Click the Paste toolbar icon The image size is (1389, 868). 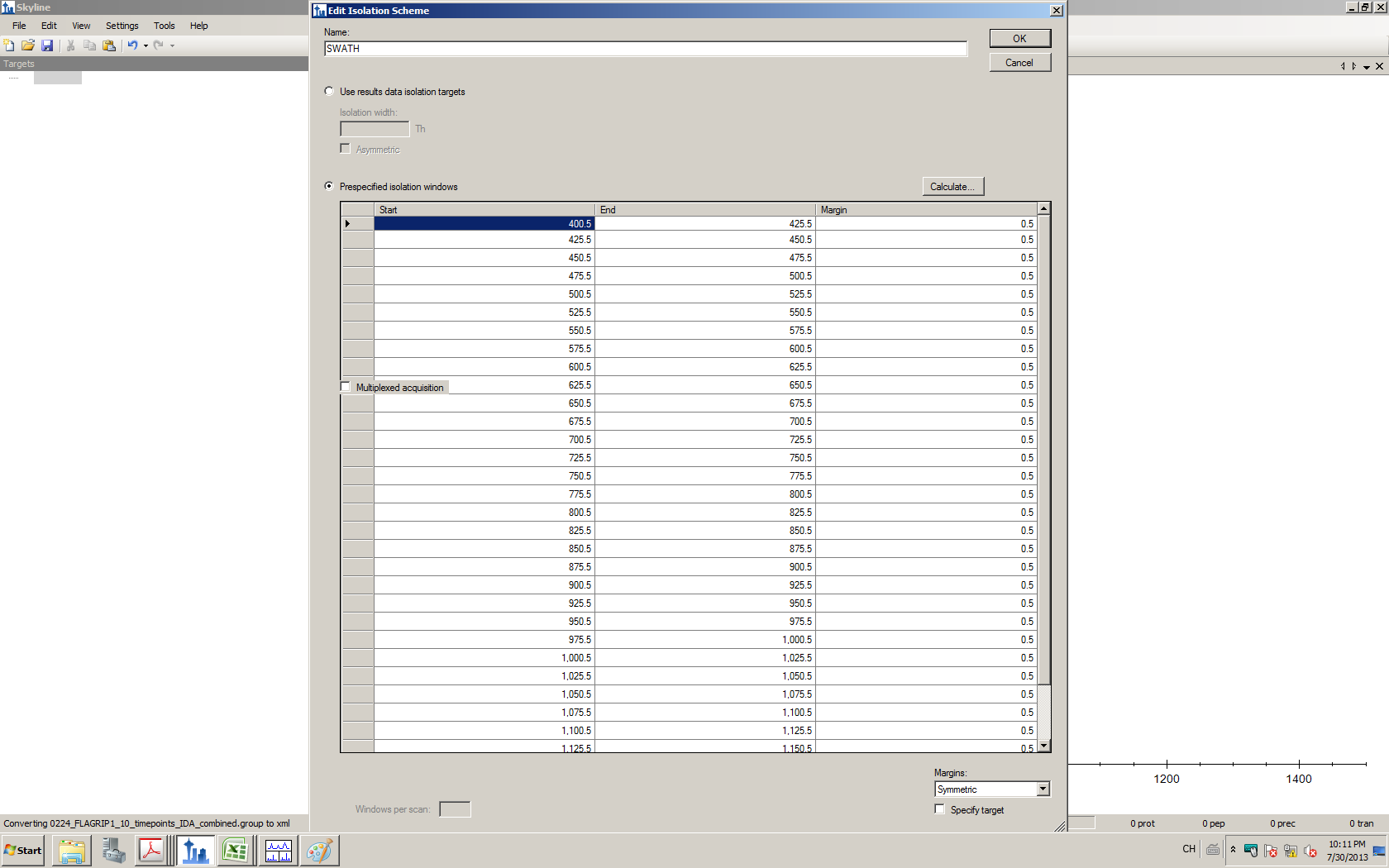pyautogui.click(x=109, y=45)
